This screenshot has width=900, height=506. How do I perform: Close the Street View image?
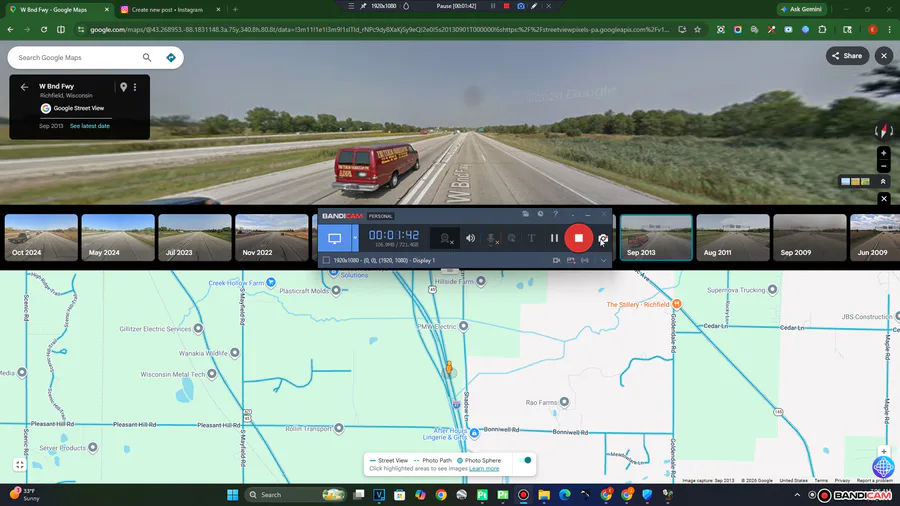coord(884,56)
